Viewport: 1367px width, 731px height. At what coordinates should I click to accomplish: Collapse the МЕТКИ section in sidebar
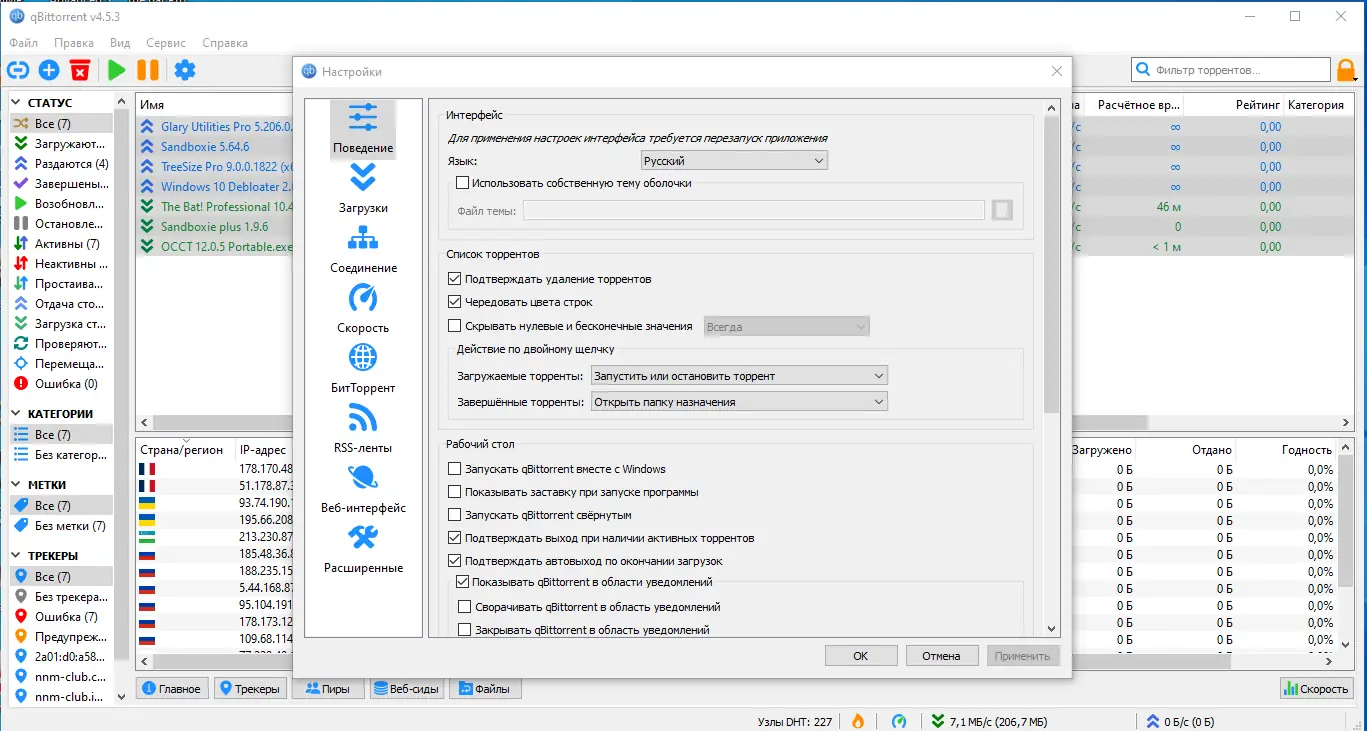tap(18, 485)
